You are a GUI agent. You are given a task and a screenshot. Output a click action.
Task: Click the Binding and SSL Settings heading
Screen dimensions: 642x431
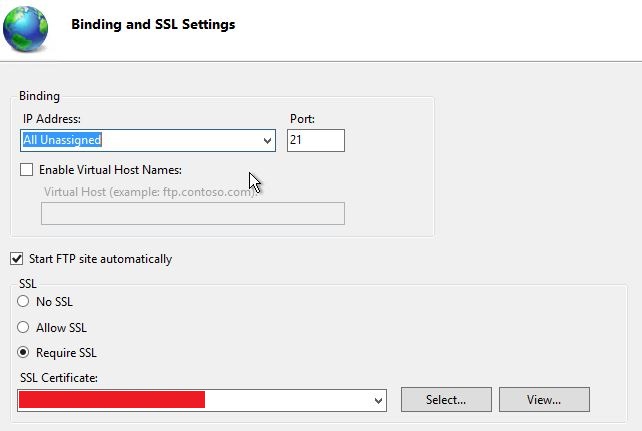coord(153,24)
